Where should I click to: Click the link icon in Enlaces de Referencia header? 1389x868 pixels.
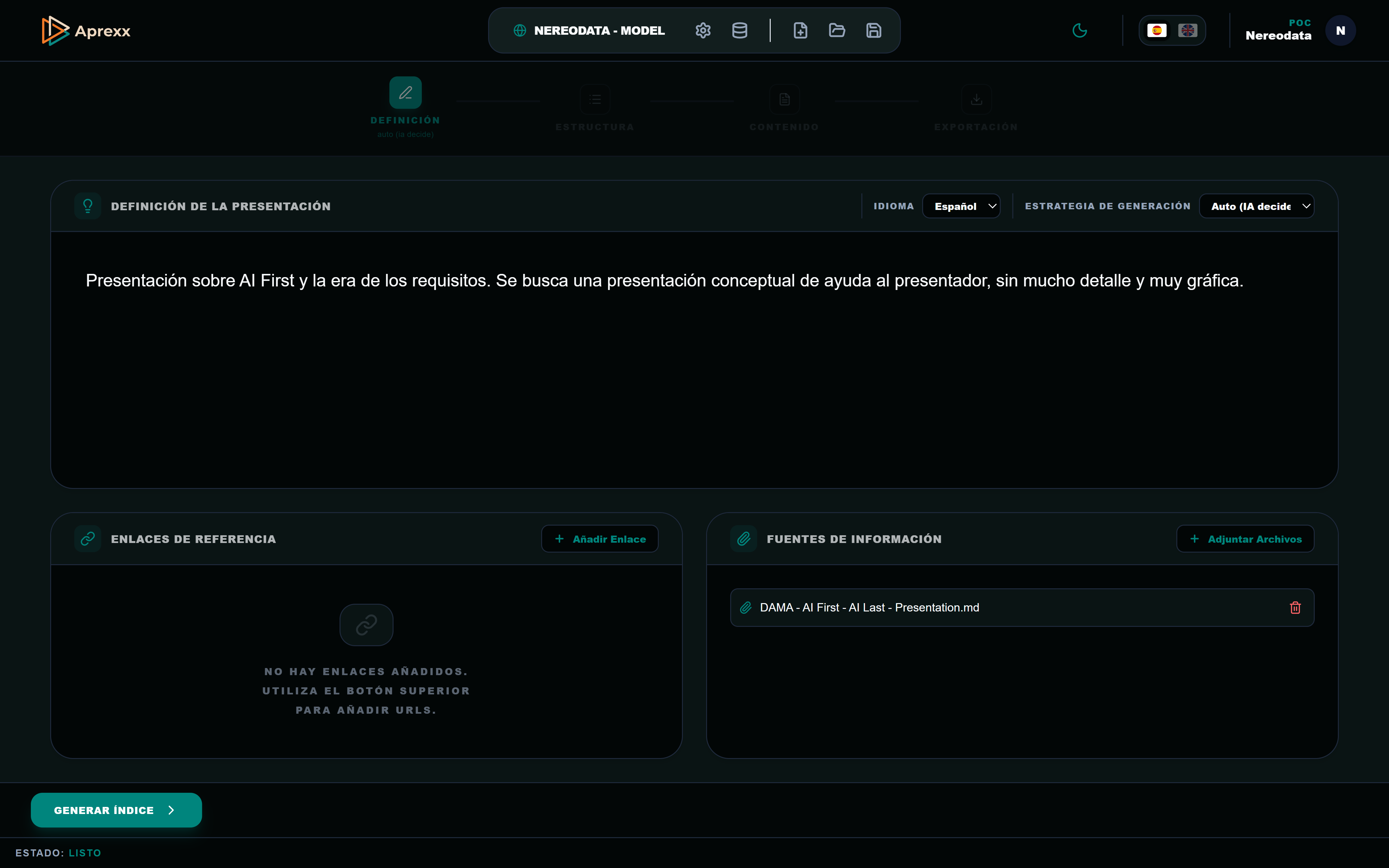(88, 538)
